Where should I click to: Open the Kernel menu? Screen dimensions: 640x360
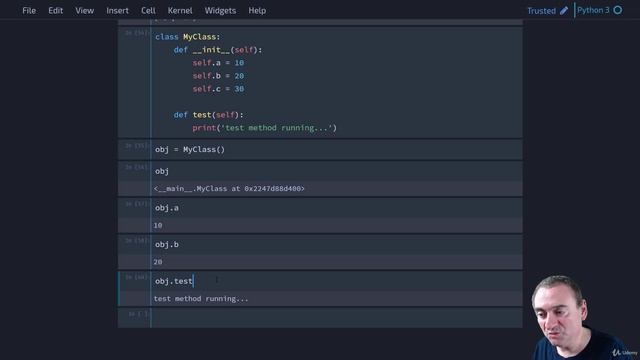180,11
